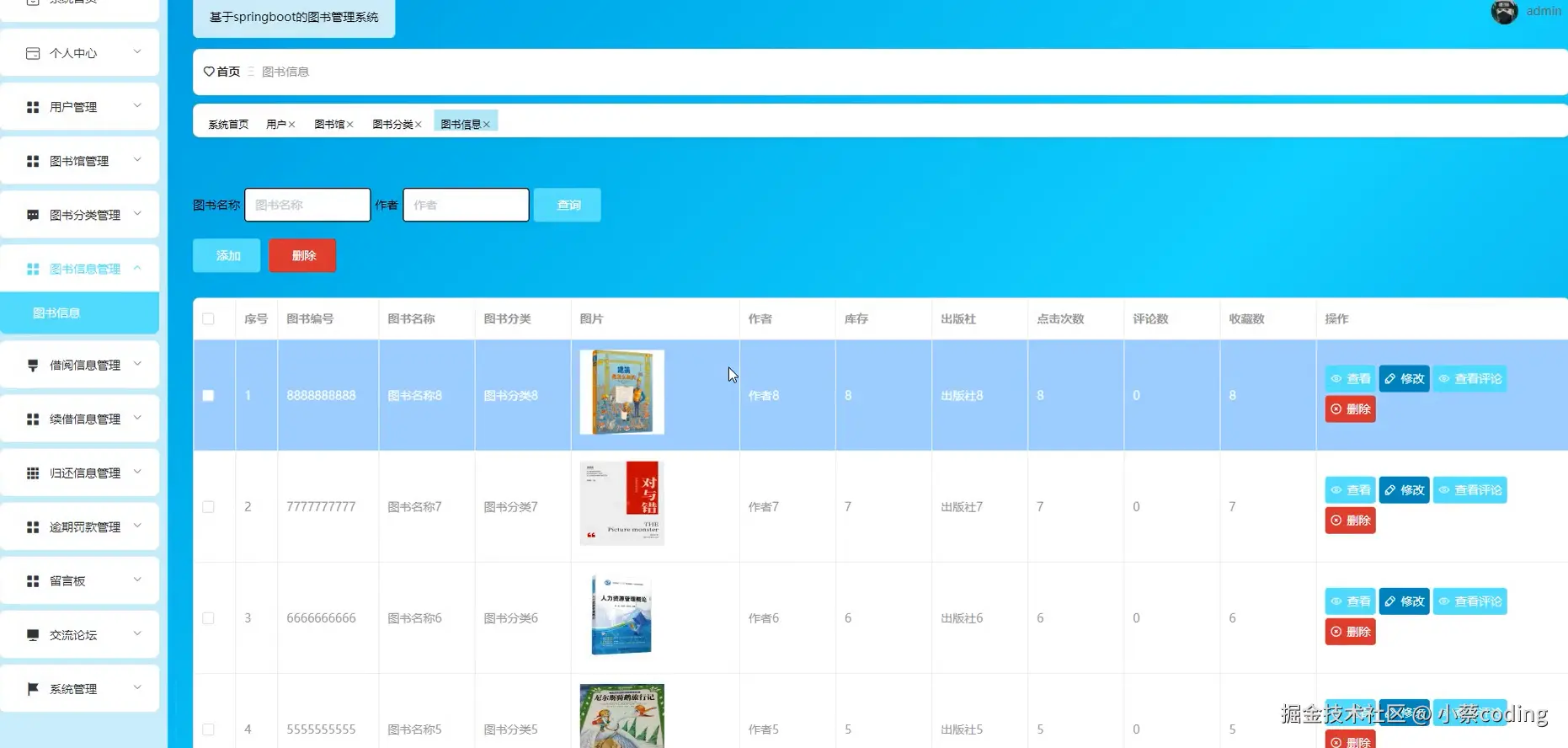Expand the 续借信息管理 menu chevron
This screenshot has width=1568, height=748.
137,418
